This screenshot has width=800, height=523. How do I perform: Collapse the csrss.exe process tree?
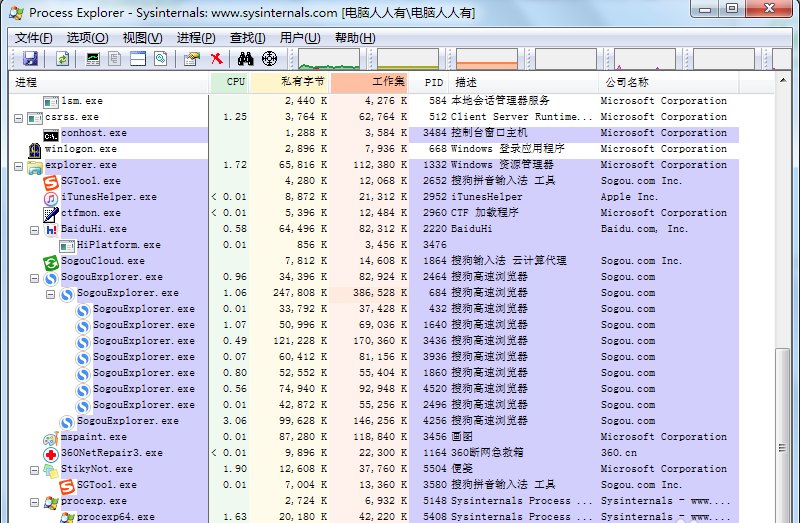click(19, 118)
